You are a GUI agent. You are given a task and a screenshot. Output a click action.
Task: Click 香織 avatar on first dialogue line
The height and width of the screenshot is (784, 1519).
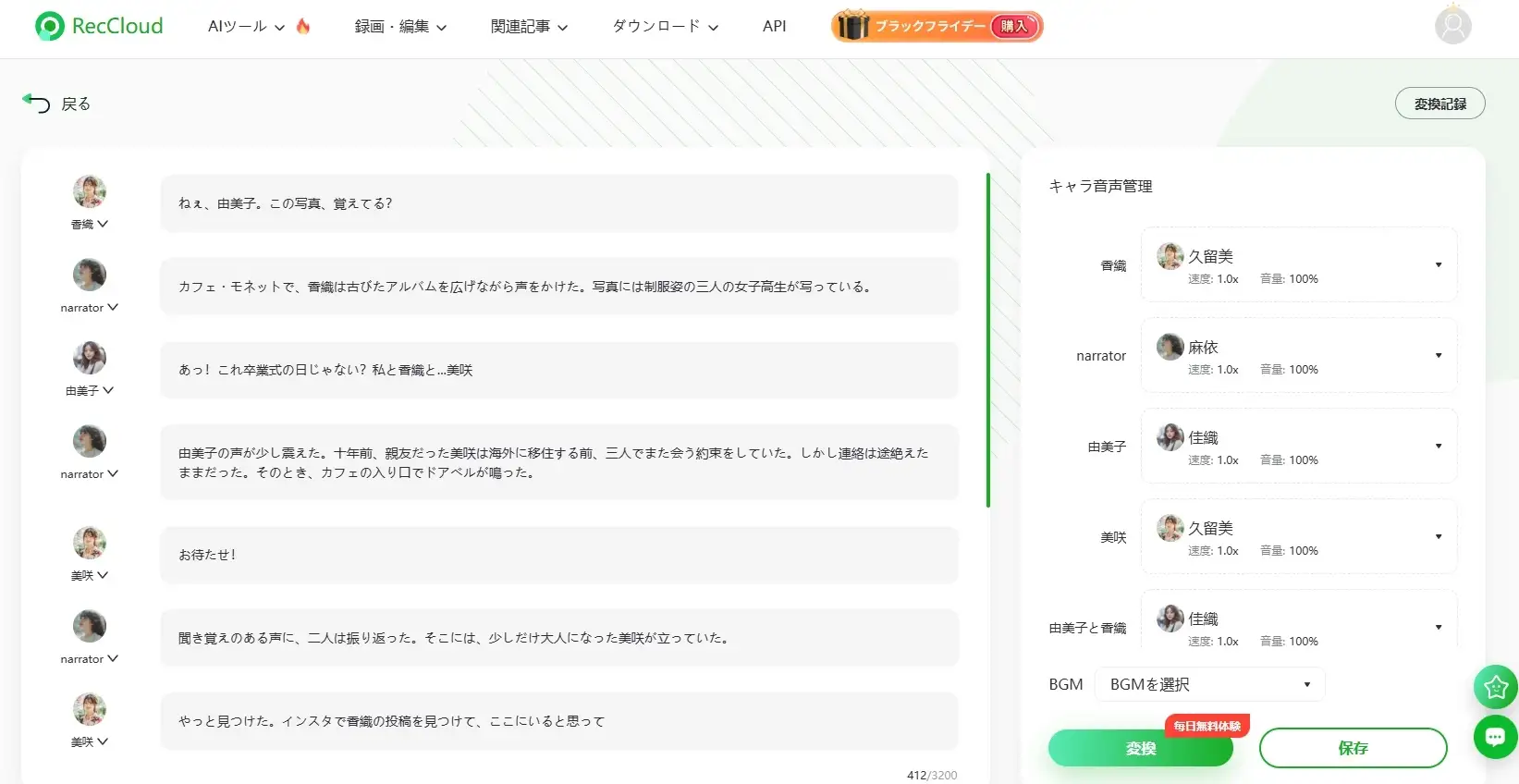(x=90, y=192)
